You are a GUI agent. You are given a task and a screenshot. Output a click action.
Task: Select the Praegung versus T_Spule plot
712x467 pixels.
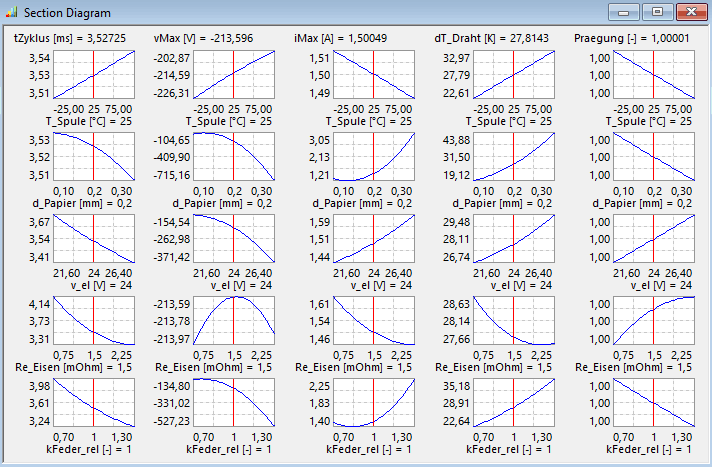654,75
